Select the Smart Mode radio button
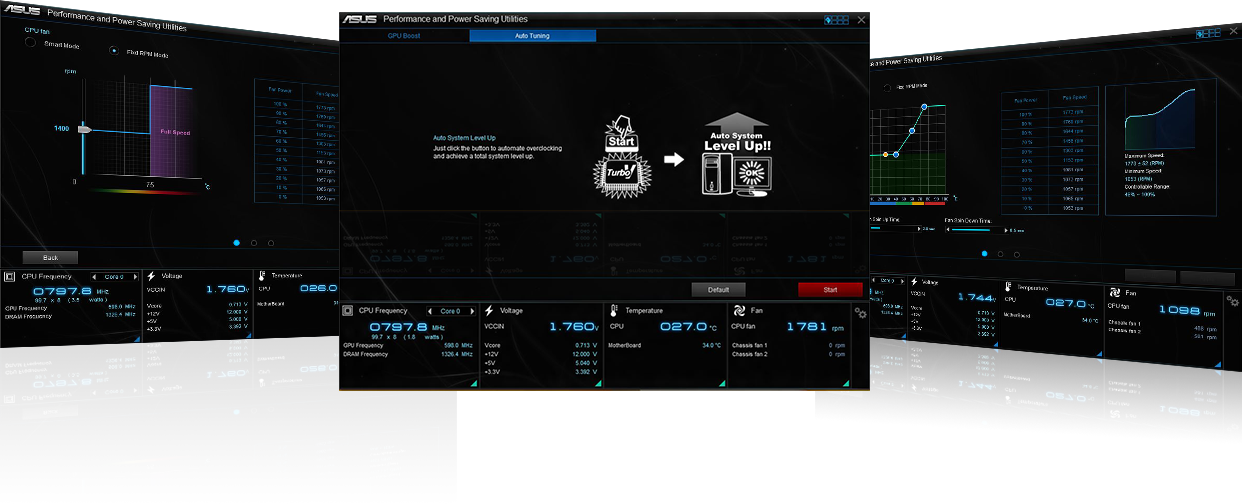1242x504 pixels. tap(30, 43)
